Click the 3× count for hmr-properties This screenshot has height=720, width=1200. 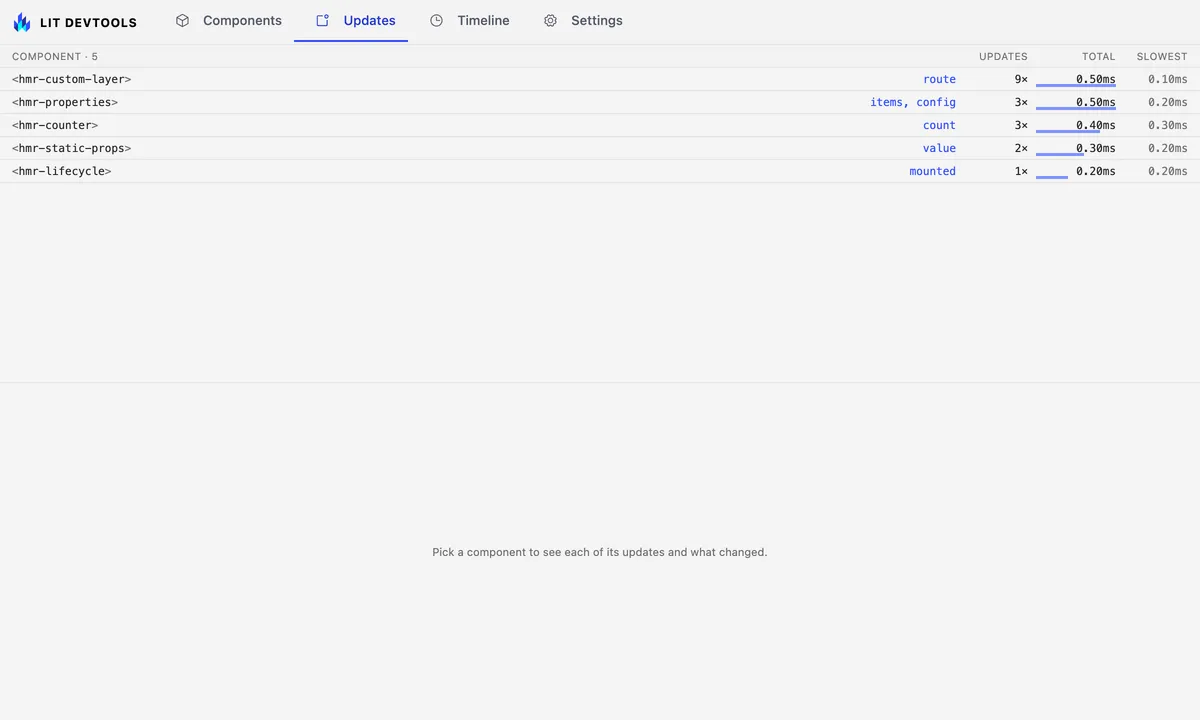1021,102
